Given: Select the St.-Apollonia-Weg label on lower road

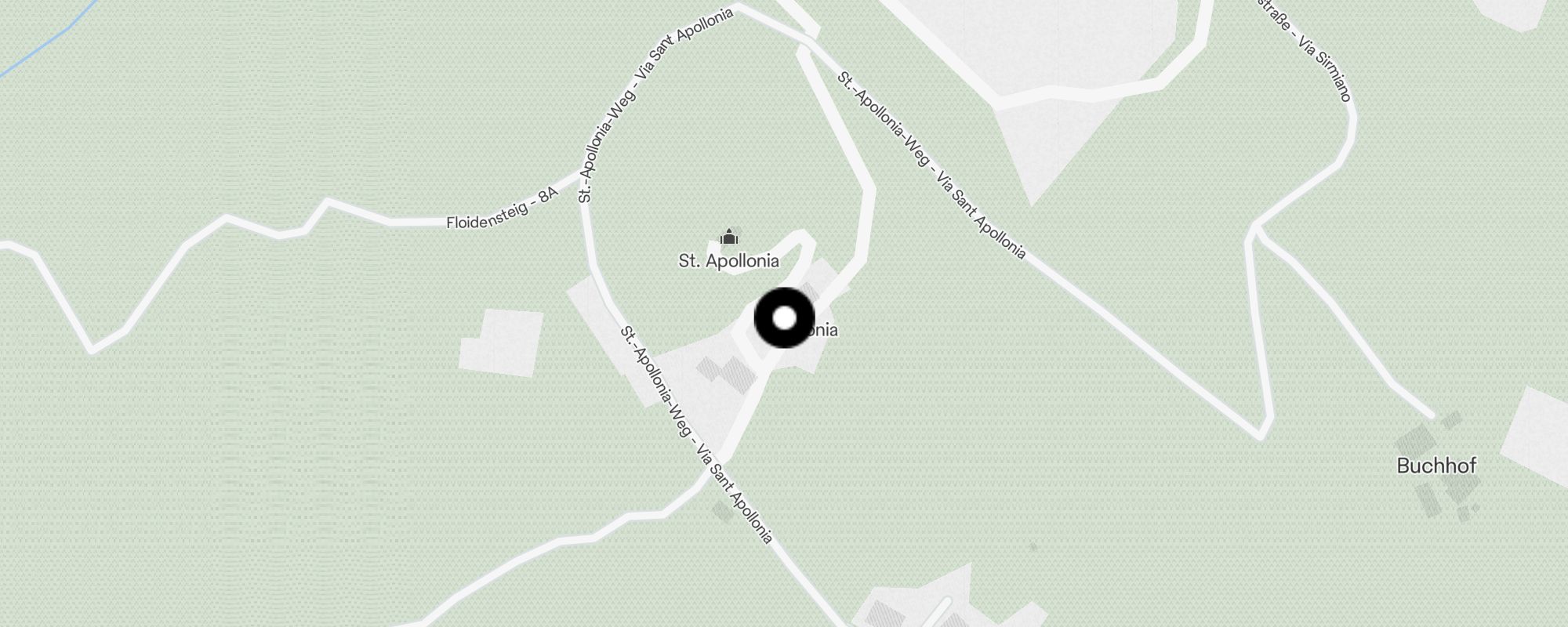Looking at the screenshot, I should (x=696, y=434).
